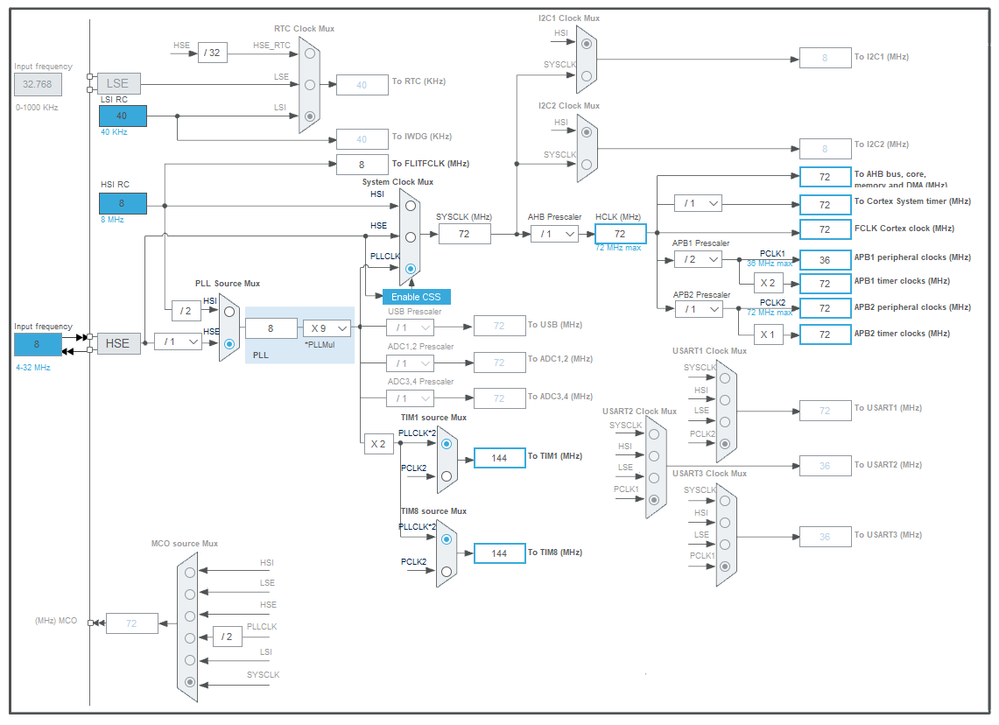The image size is (999, 725).
Task: Click the HSI RC 8 block
Action: point(122,203)
